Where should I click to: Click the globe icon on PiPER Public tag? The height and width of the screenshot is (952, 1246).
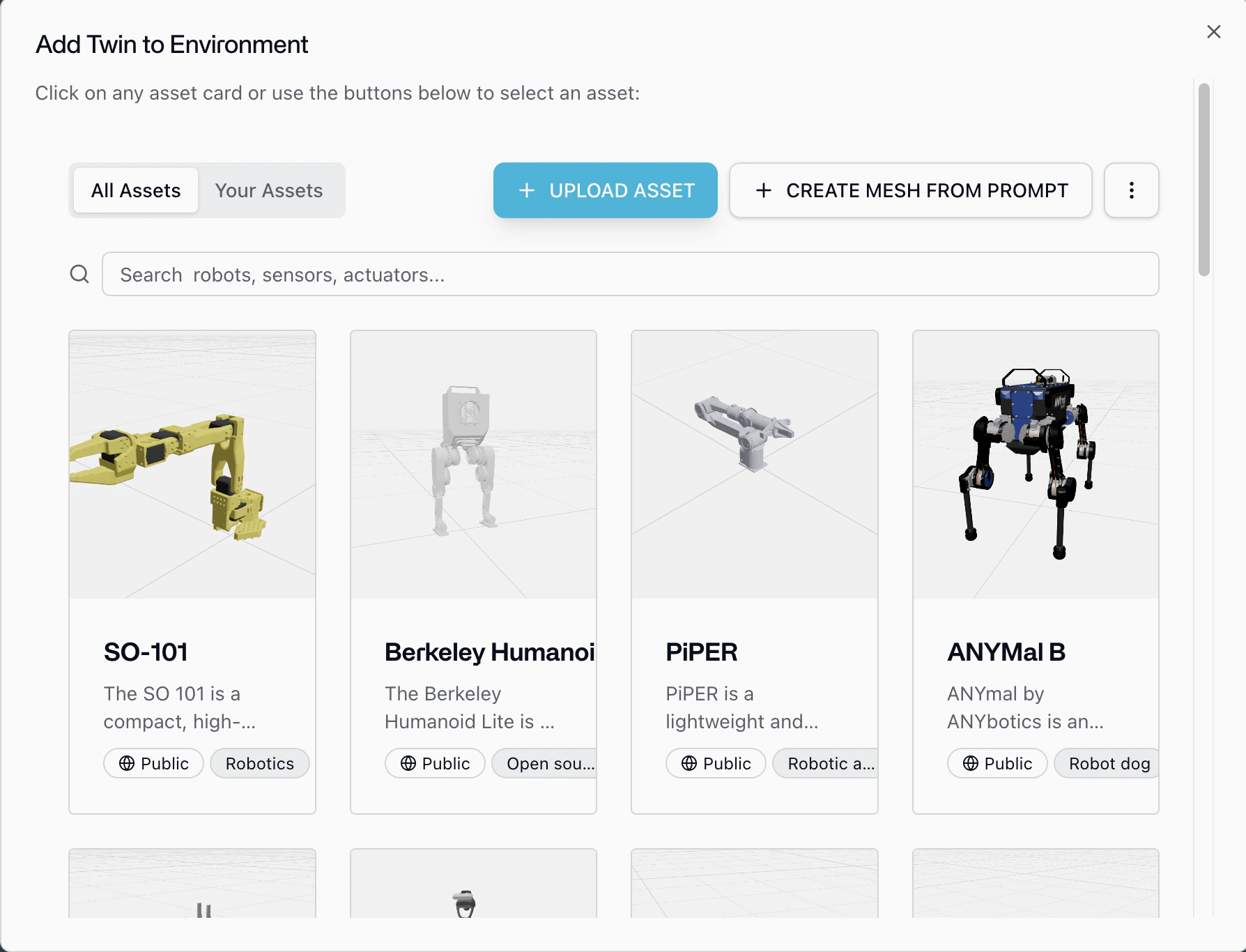point(689,763)
